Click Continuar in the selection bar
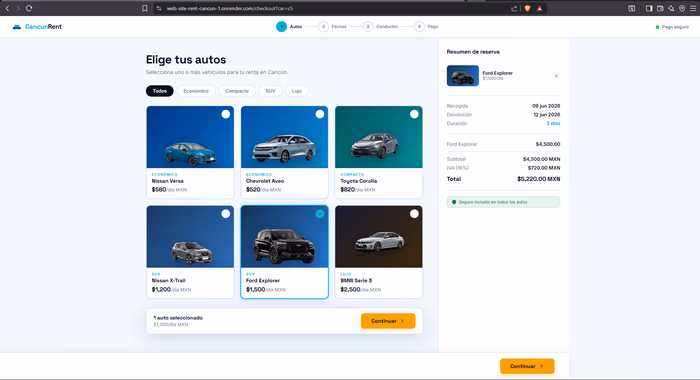The image size is (700, 380). click(388, 321)
